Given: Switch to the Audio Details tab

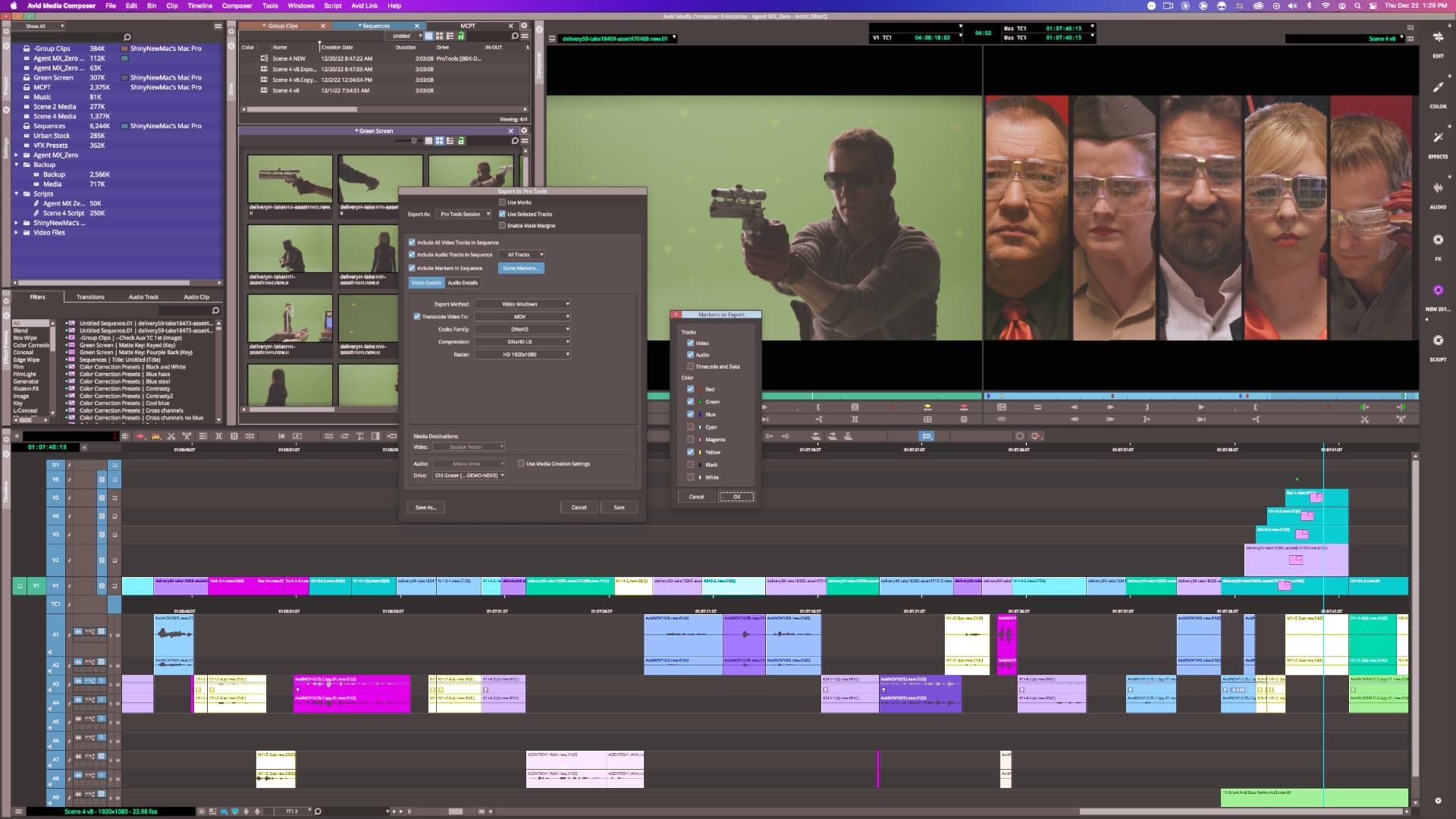Looking at the screenshot, I should pos(463,283).
